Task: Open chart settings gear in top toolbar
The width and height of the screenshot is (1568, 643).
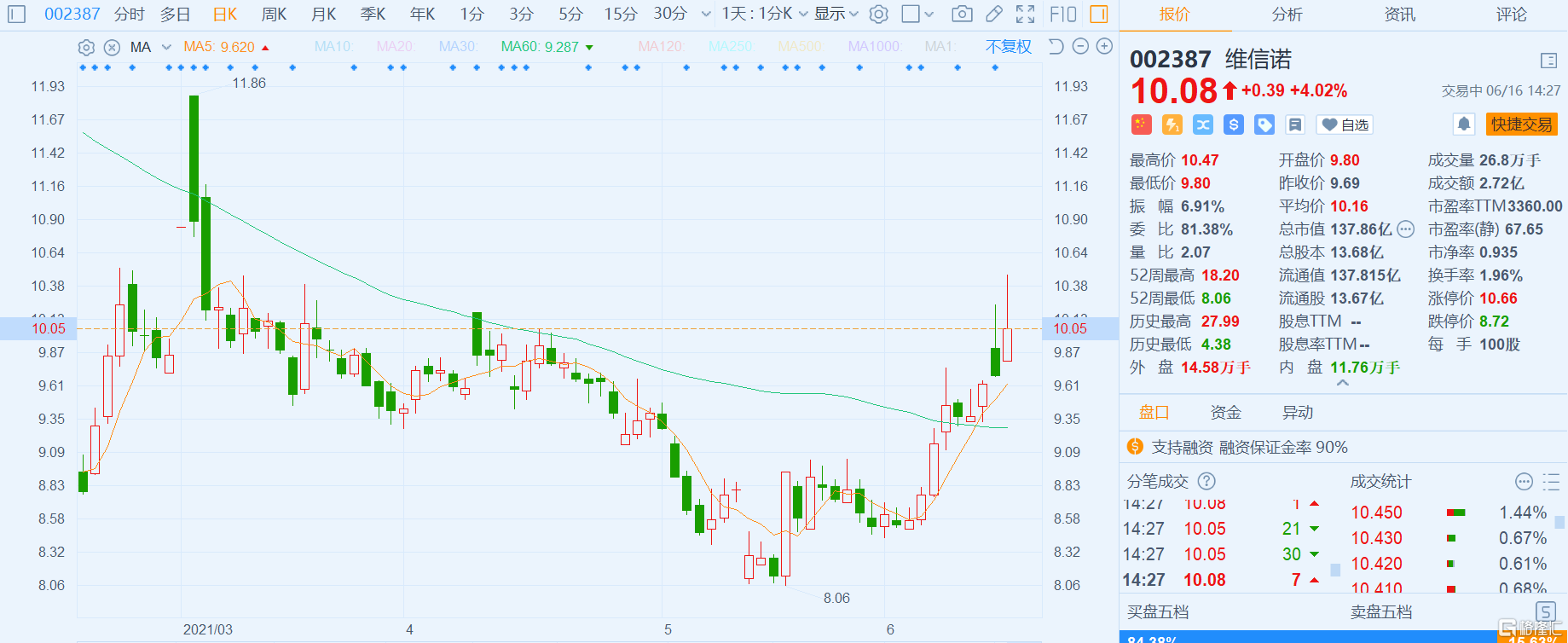Action: pyautogui.click(x=879, y=14)
